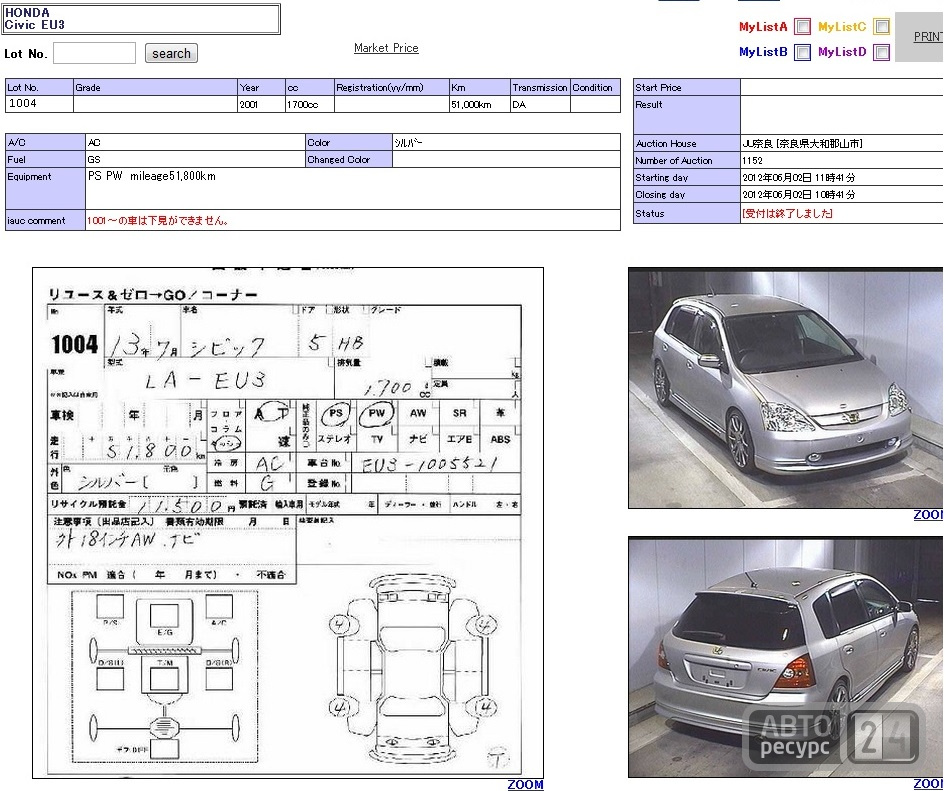Select the Color value シルバー
Image resolution: width=946 pixels, height=791 pixels.
point(408,142)
